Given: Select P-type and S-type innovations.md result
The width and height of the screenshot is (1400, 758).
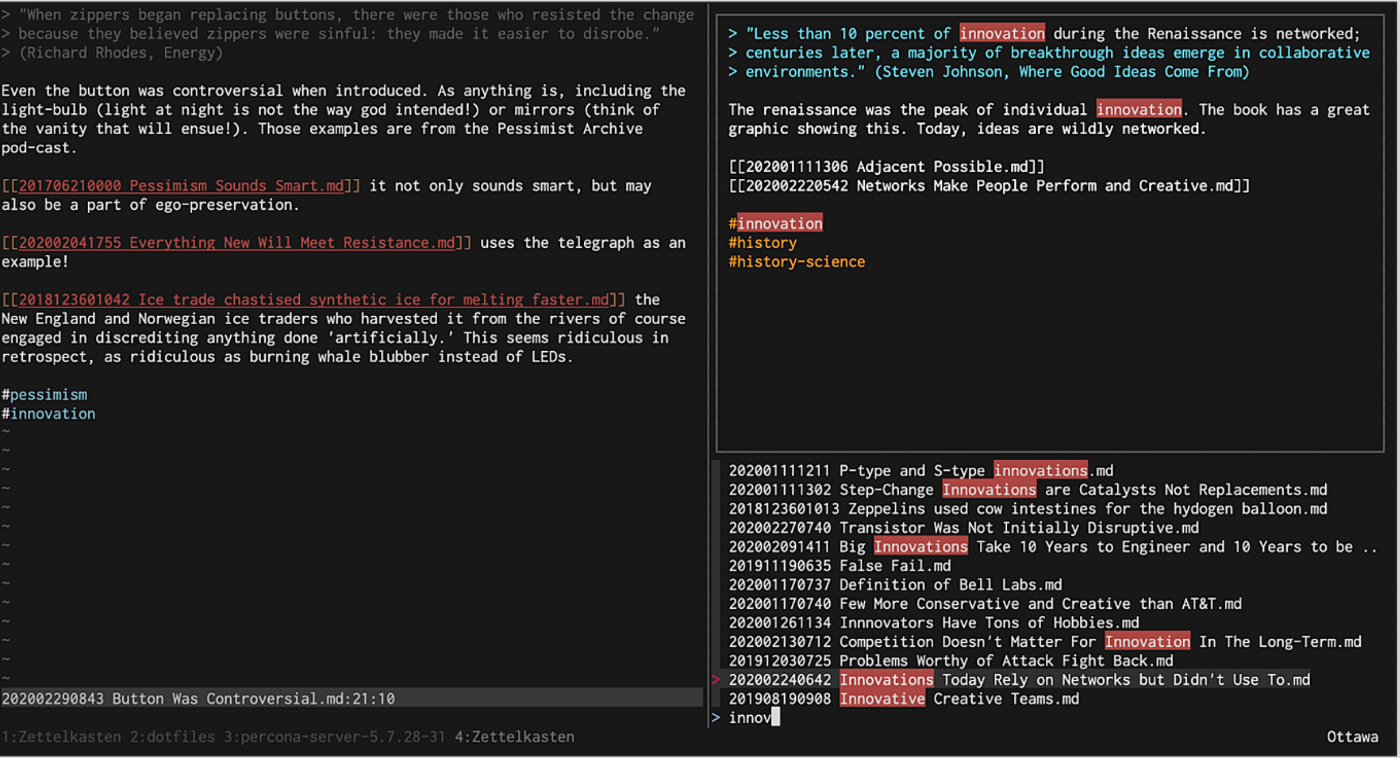Looking at the screenshot, I should click(x=920, y=471).
